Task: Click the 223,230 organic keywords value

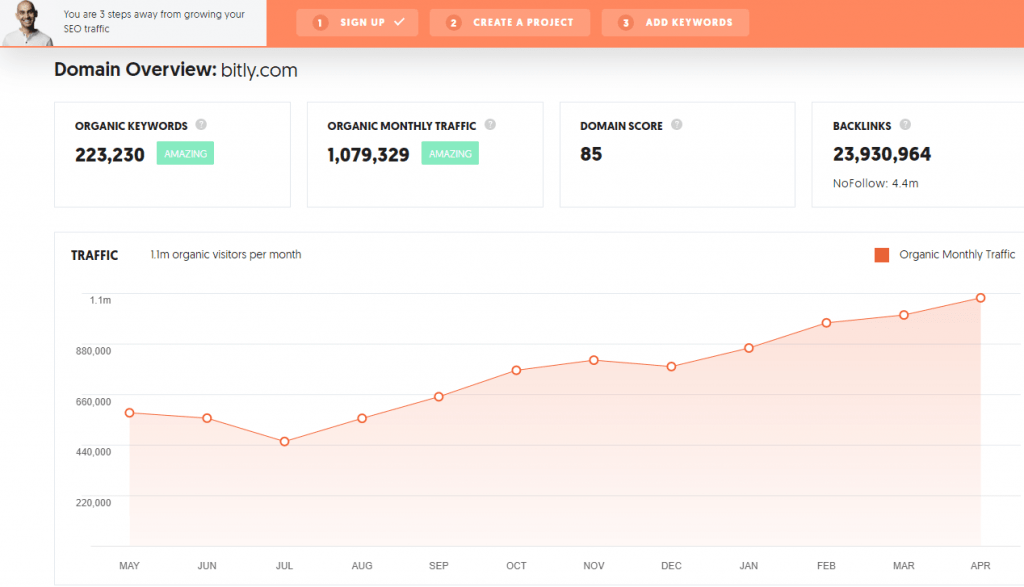Action: tap(110, 155)
